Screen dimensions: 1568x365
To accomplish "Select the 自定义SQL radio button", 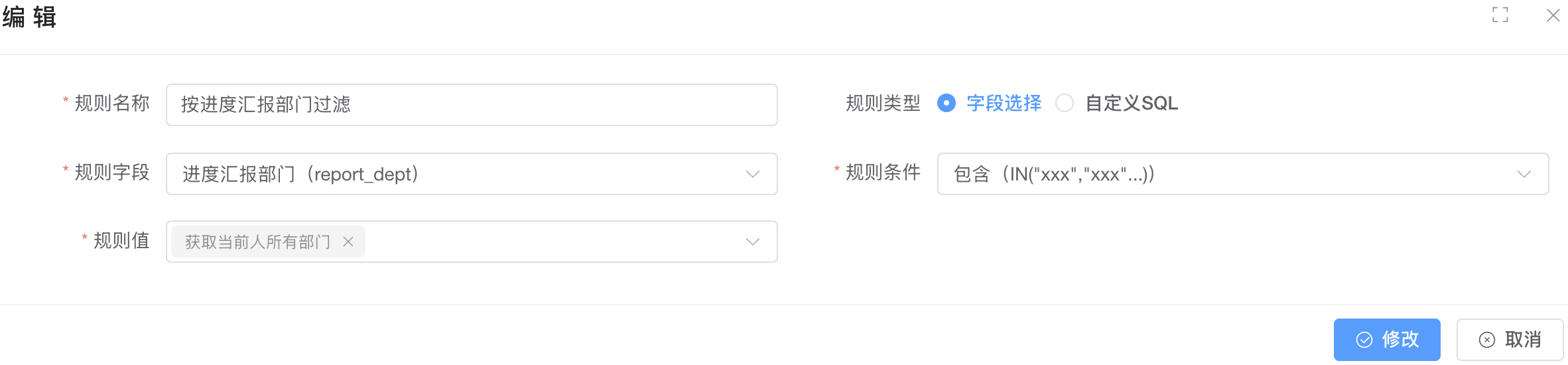I will (1064, 103).
